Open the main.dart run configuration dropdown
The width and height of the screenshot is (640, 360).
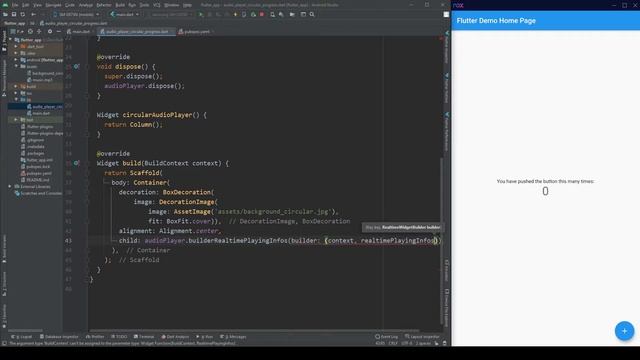[124, 14]
